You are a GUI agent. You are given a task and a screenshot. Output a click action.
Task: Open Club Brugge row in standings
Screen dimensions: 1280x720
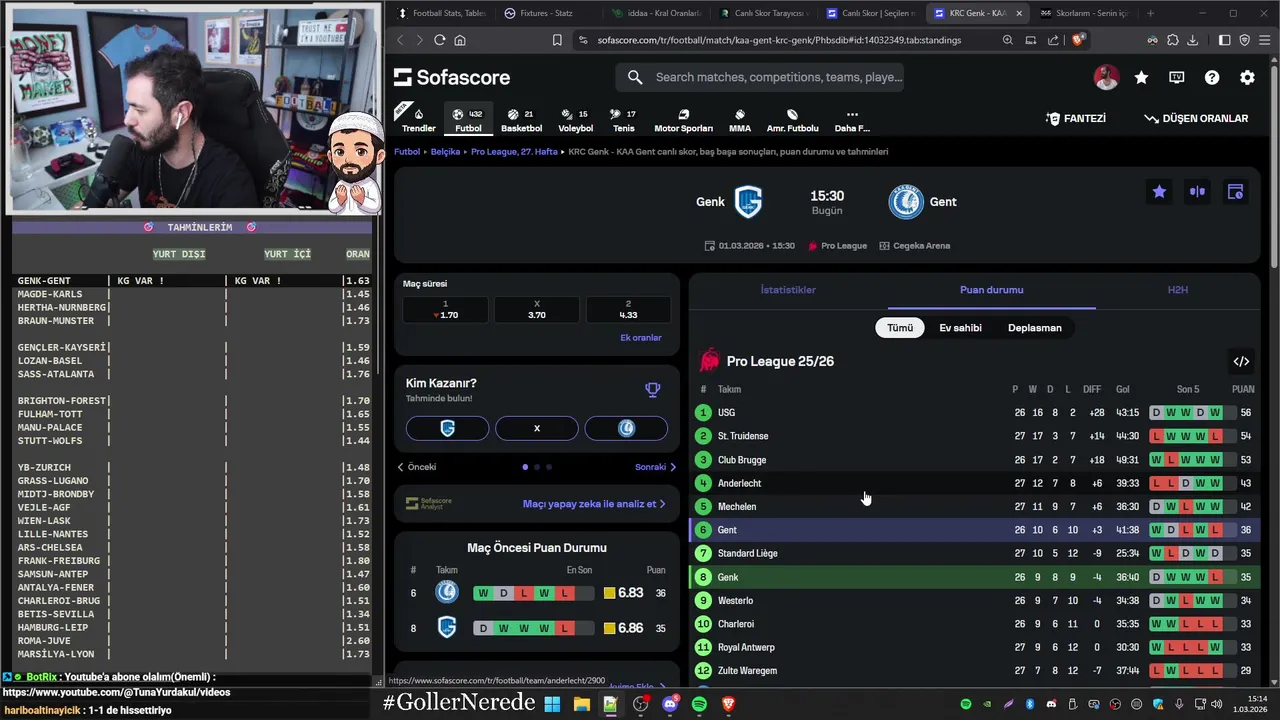(x=975, y=460)
